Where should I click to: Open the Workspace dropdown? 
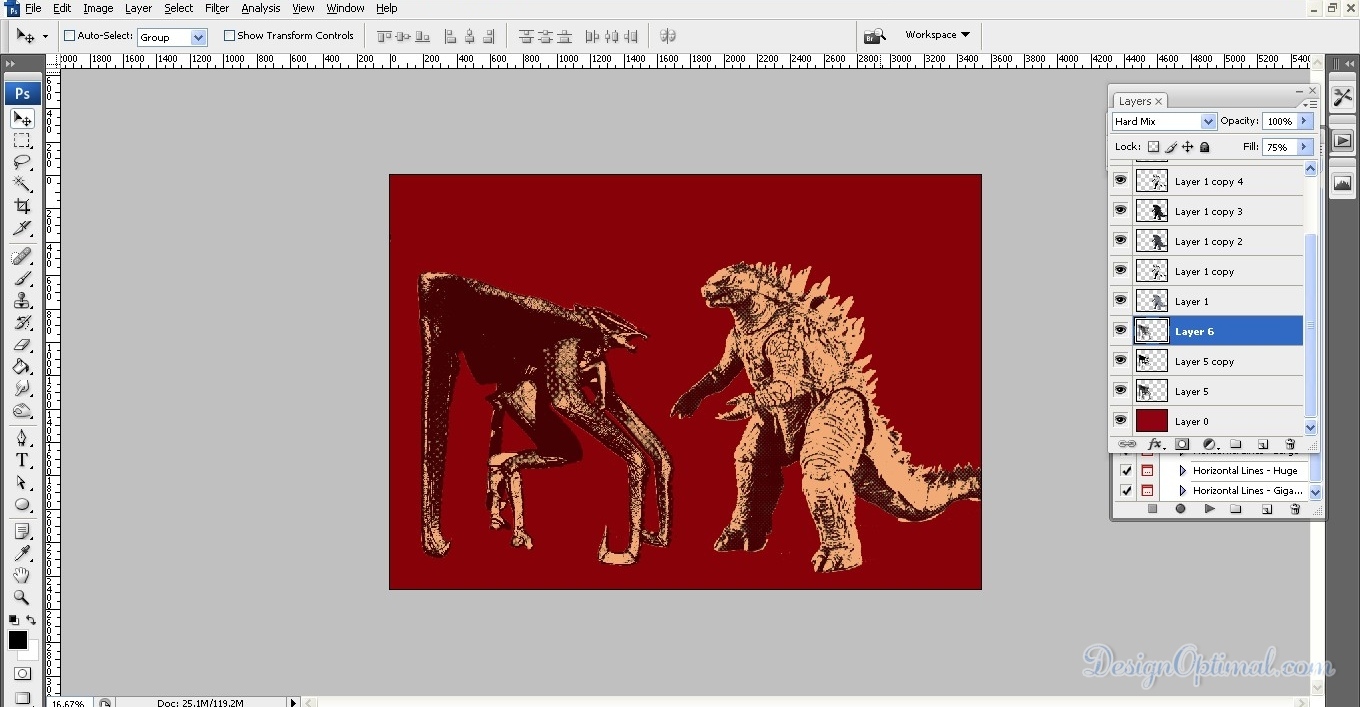[937, 35]
